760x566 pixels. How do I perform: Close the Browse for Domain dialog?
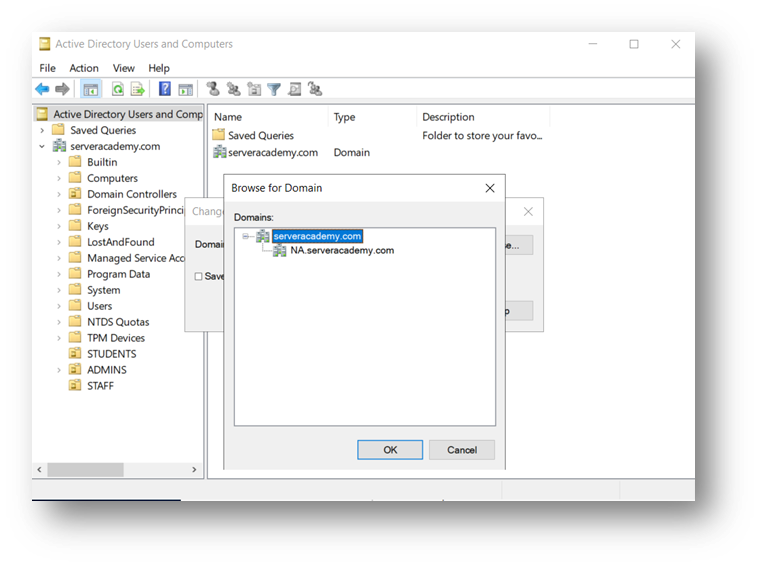pyautogui.click(x=490, y=188)
